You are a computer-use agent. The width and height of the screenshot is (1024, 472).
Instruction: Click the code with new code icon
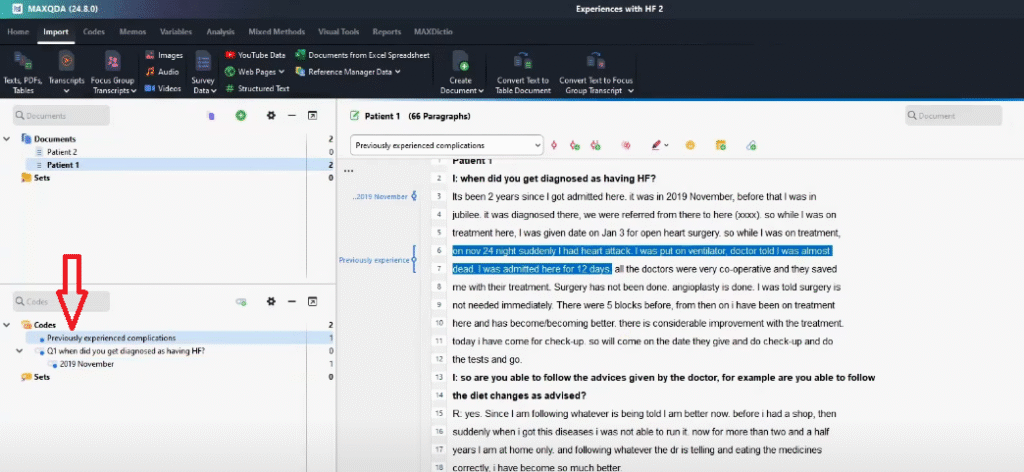[x=575, y=145]
